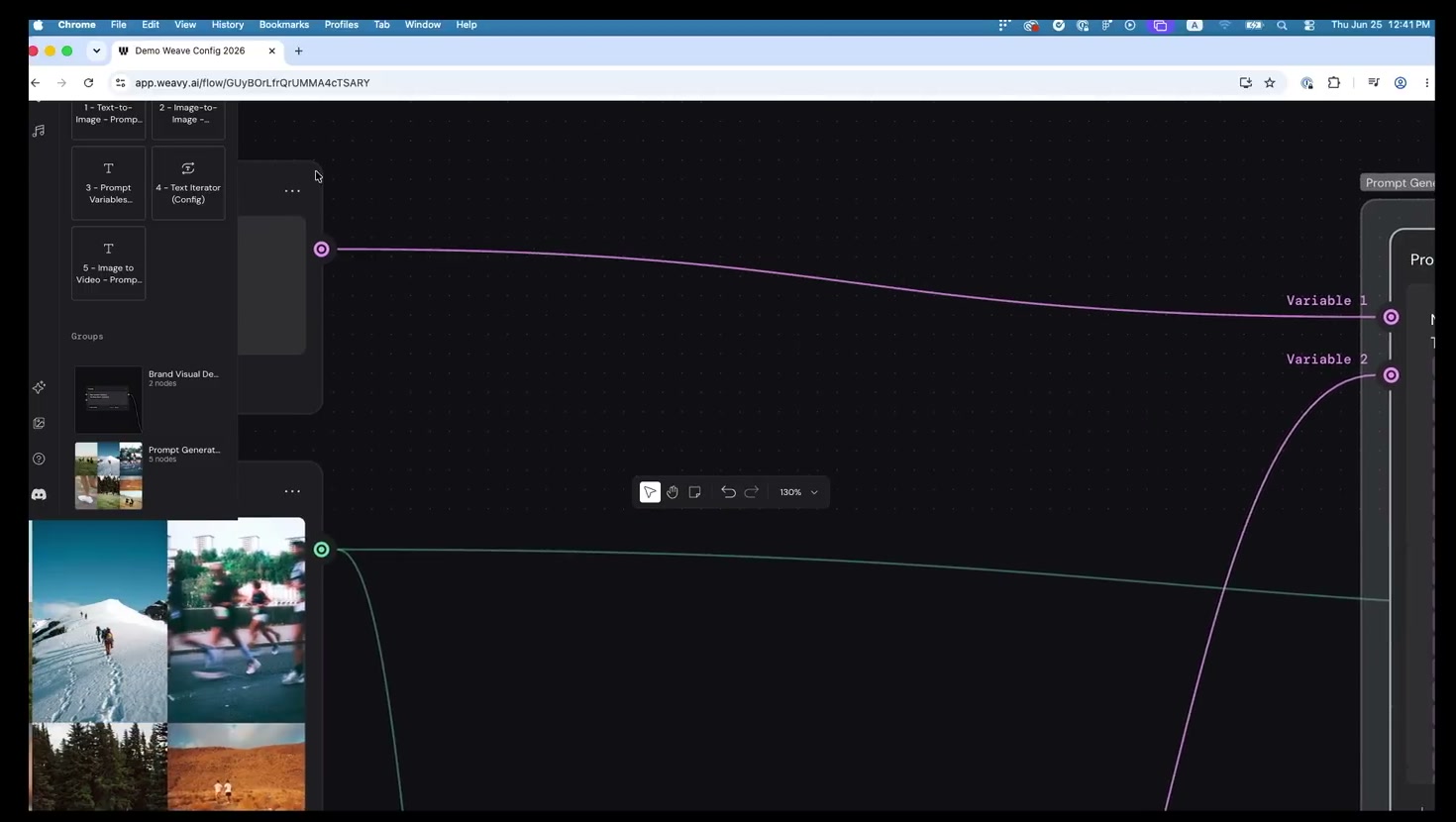Open the History menu
The image size is (1456, 822).
(x=228, y=25)
